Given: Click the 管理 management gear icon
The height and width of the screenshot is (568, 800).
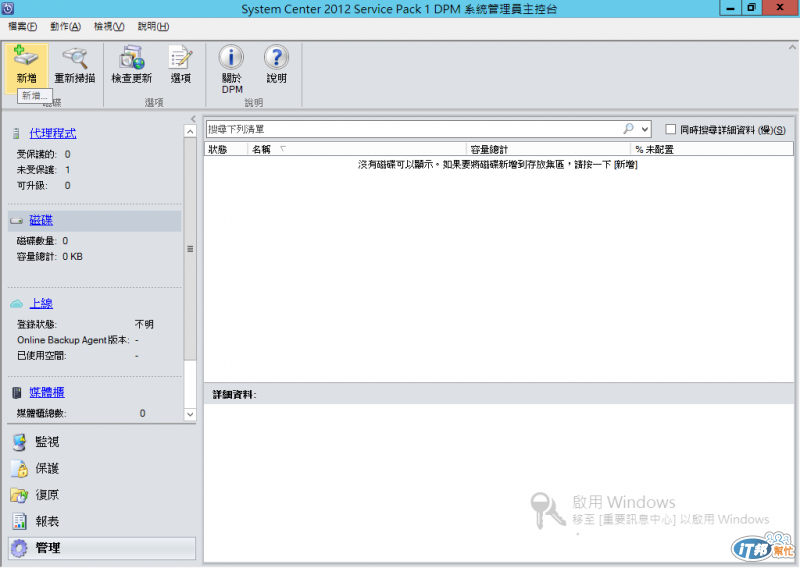Looking at the screenshot, I should click(x=19, y=548).
